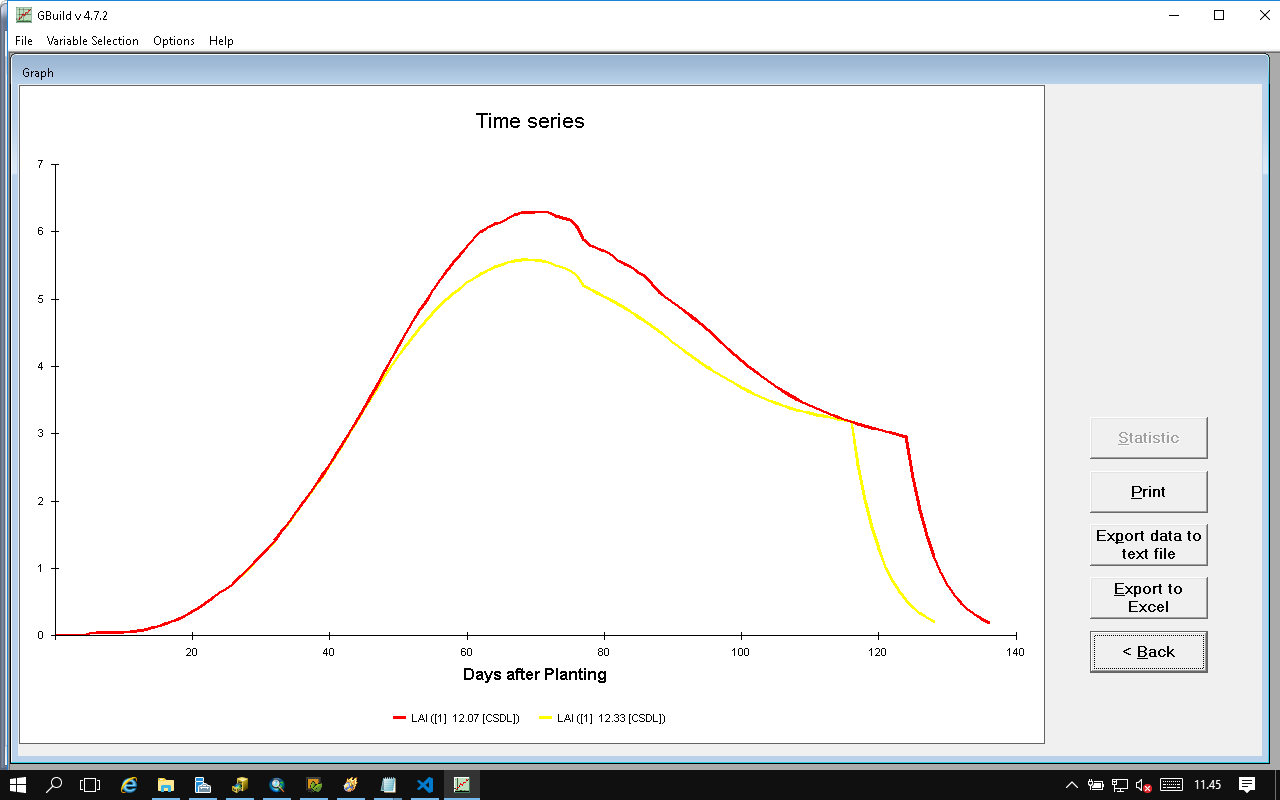Open Internet Explorer from the taskbar
The height and width of the screenshot is (800, 1280).
129,785
